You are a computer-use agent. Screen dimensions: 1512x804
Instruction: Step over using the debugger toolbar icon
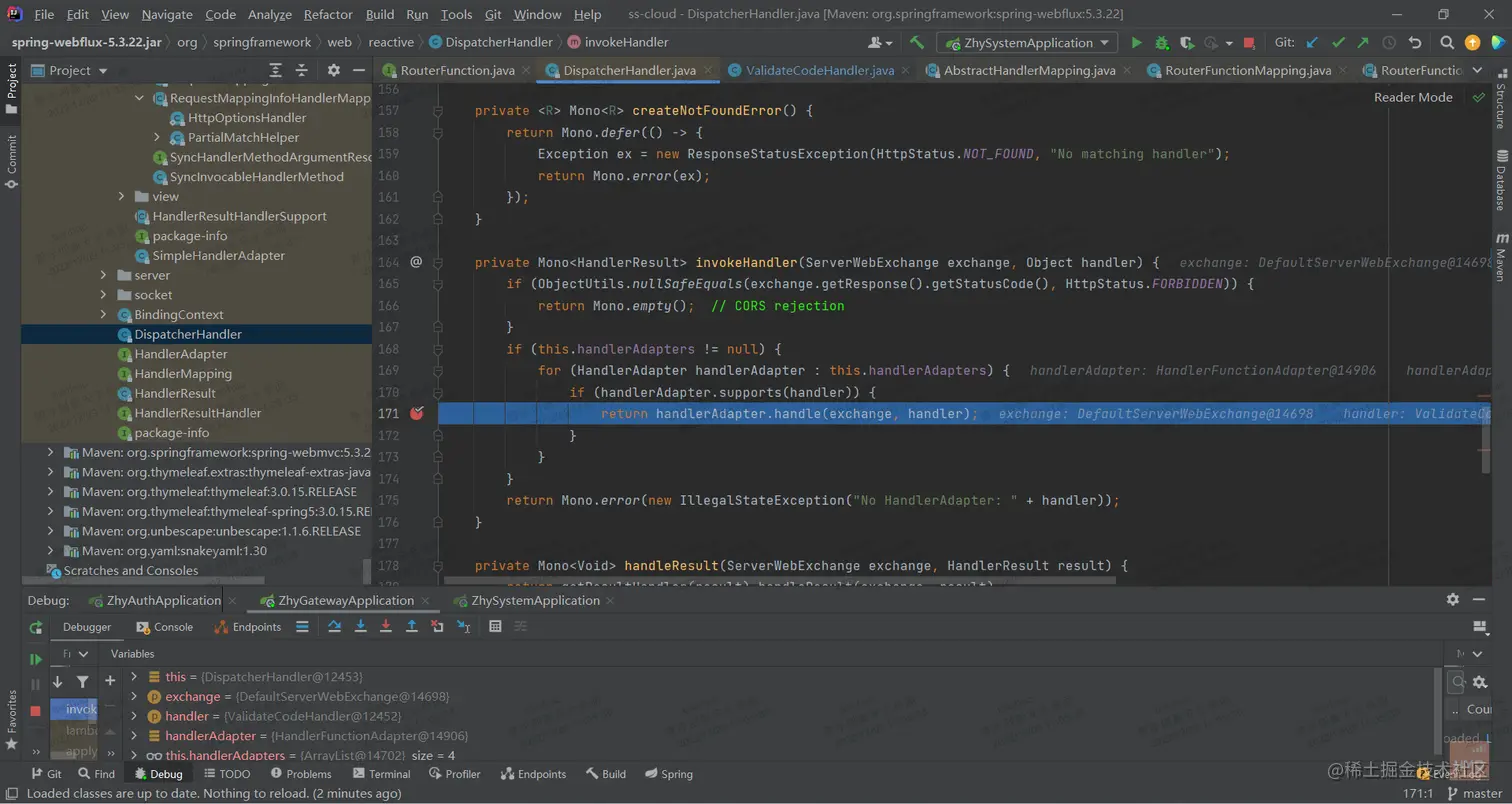[x=335, y=627]
